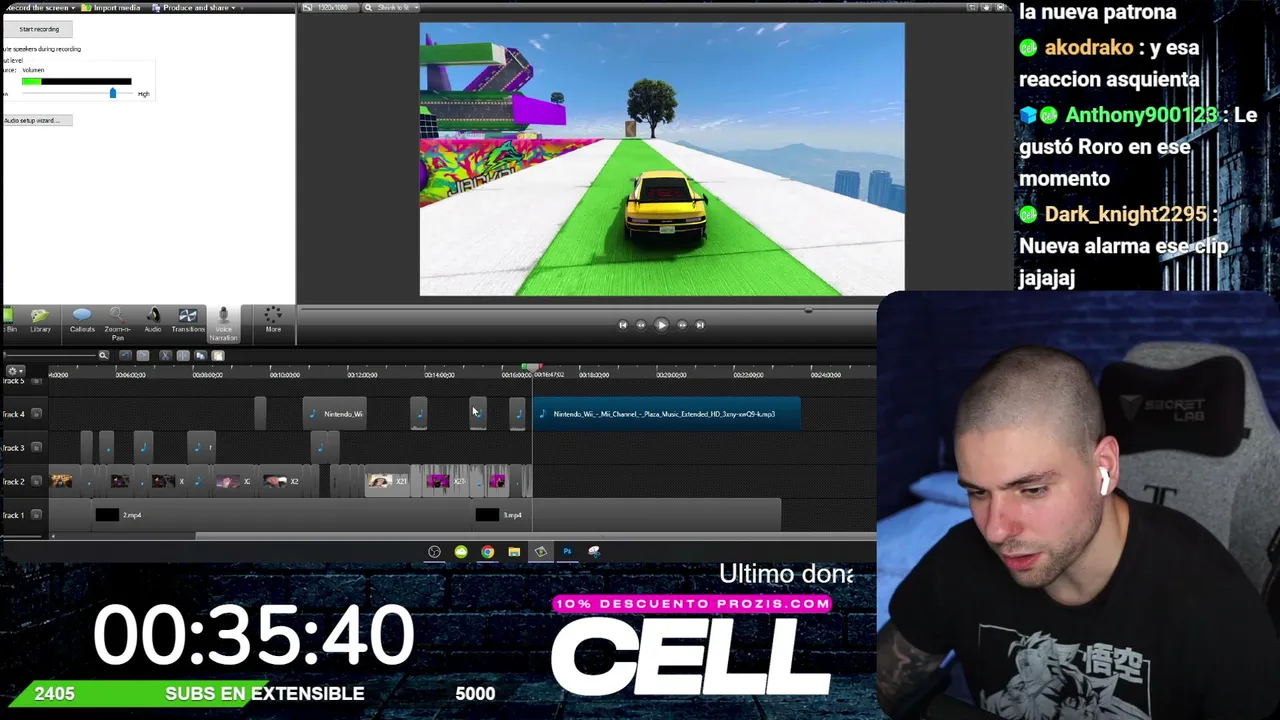Toggle the lock on Track 4
1280x720 pixels.
(37, 414)
